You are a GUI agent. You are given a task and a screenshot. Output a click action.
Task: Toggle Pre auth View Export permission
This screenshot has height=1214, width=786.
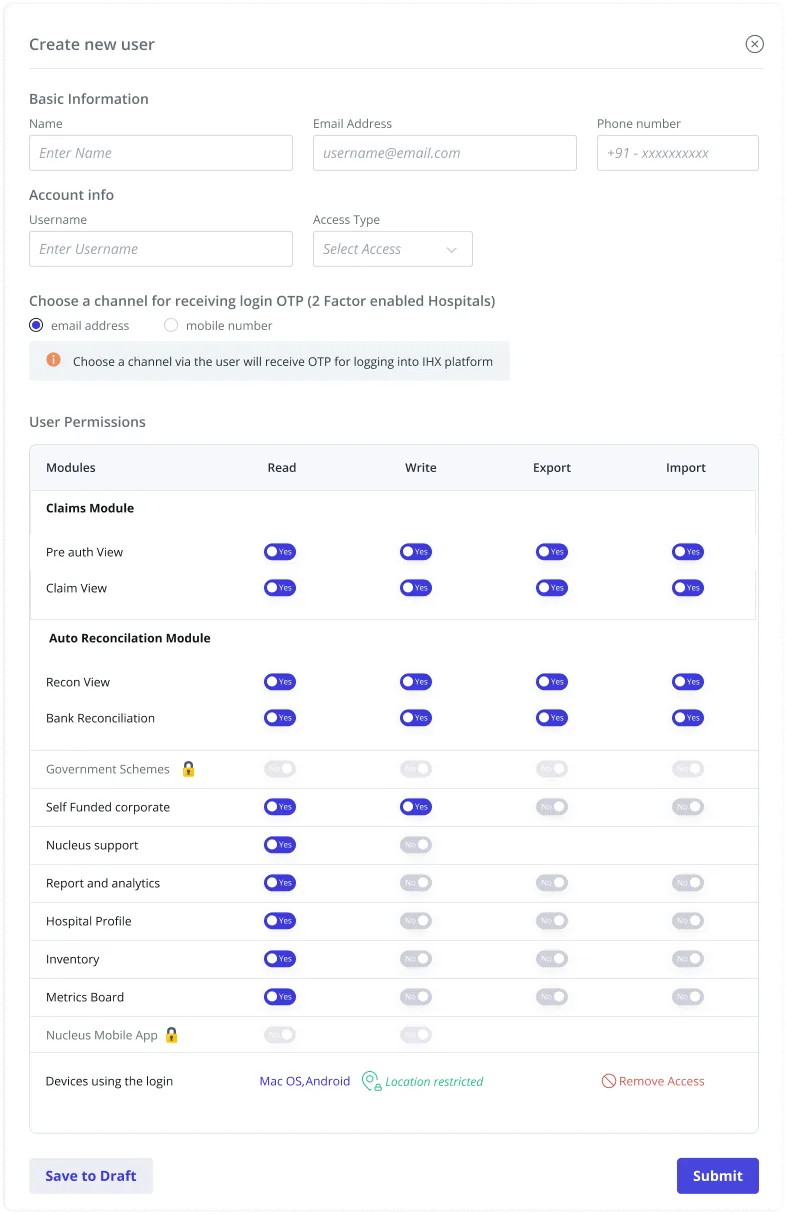point(552,552)
